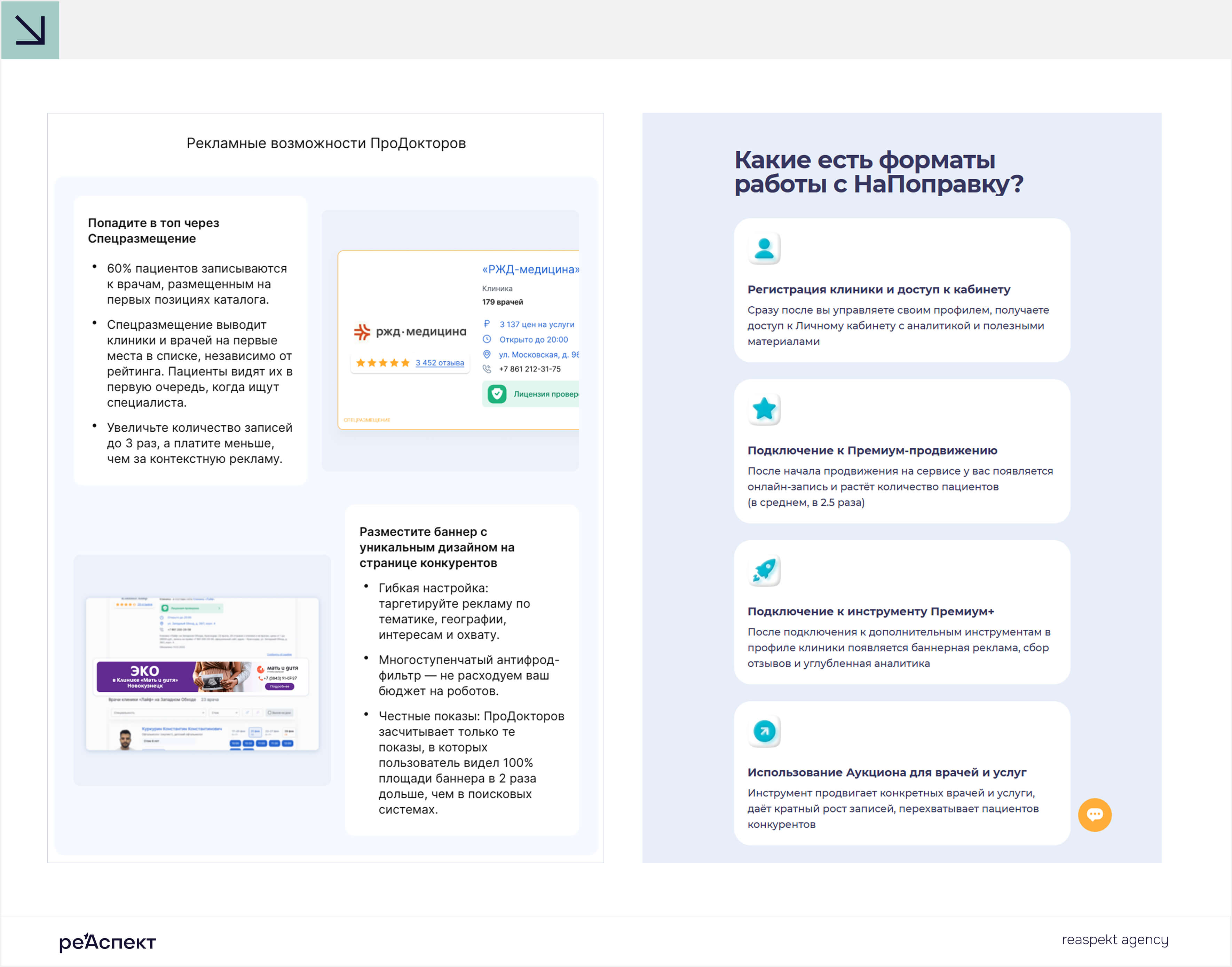The image size is (1232, 967).
Task: Click the СПЕЦРАЗМЕЩЕНИЕ label on clinic card
Action: pos(367,420)
